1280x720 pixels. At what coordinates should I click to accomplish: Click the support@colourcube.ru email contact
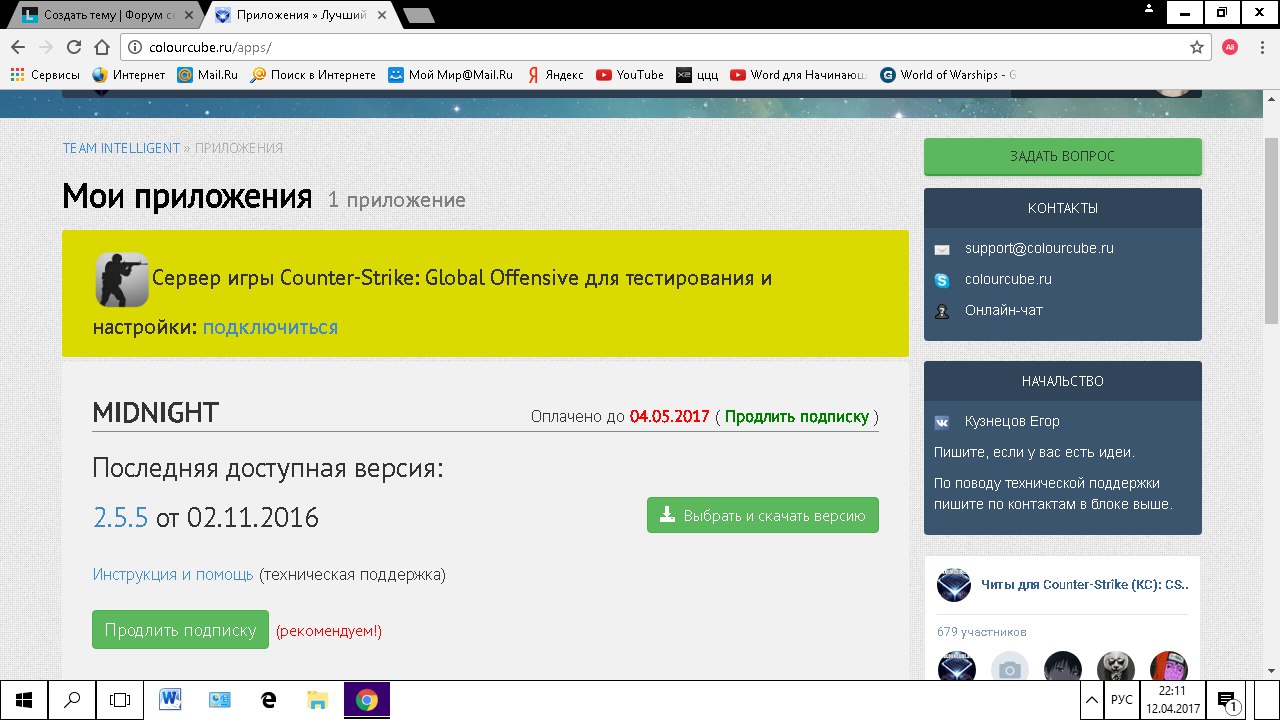click(x=1039, y=248)
